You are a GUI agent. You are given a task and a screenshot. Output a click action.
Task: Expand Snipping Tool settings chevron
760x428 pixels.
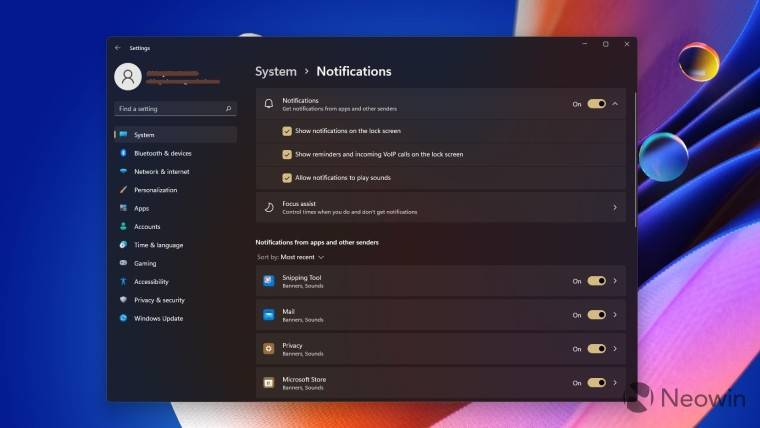(615, 281)
